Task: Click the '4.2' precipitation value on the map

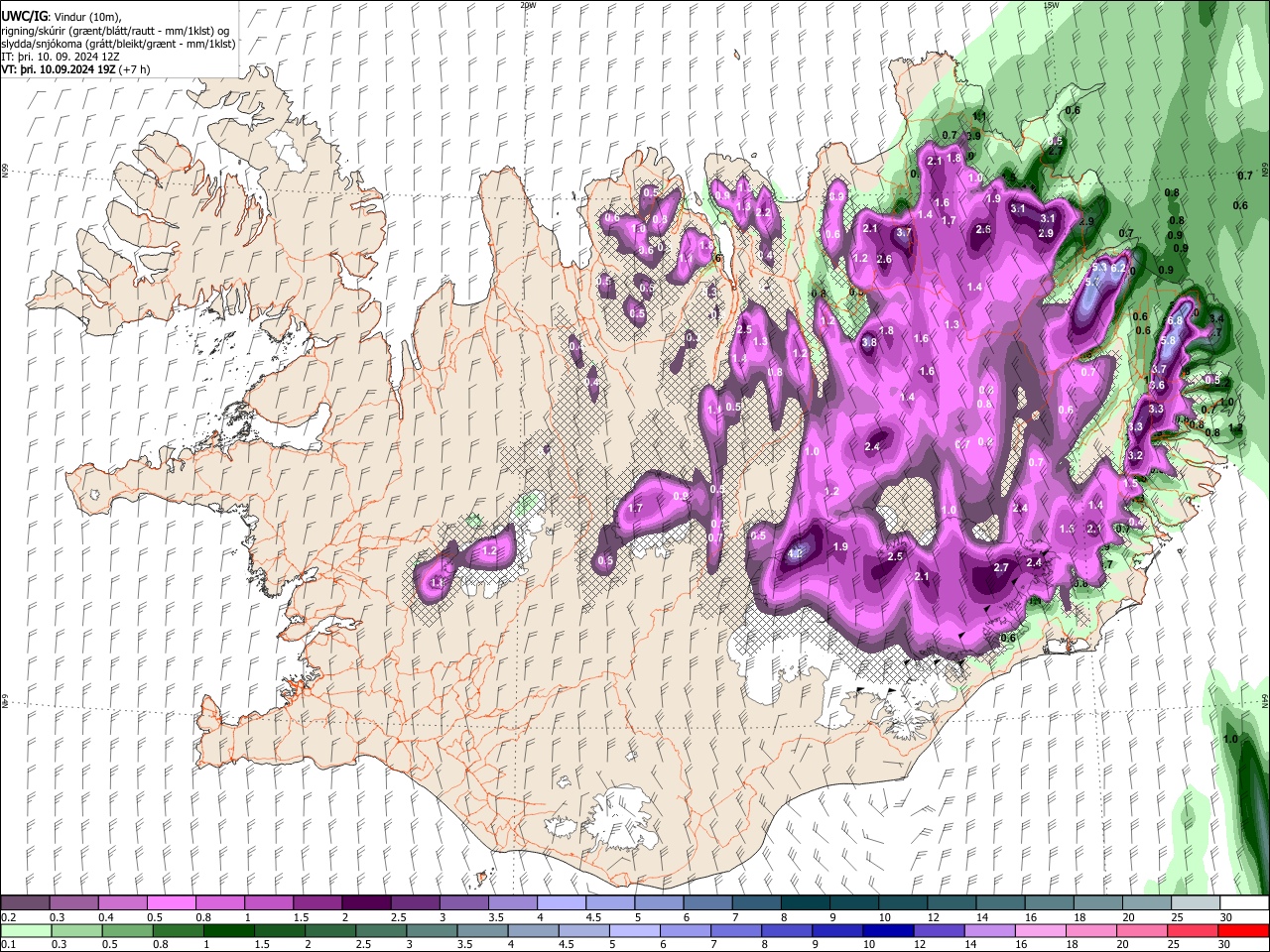Action: tap(795, 553)
